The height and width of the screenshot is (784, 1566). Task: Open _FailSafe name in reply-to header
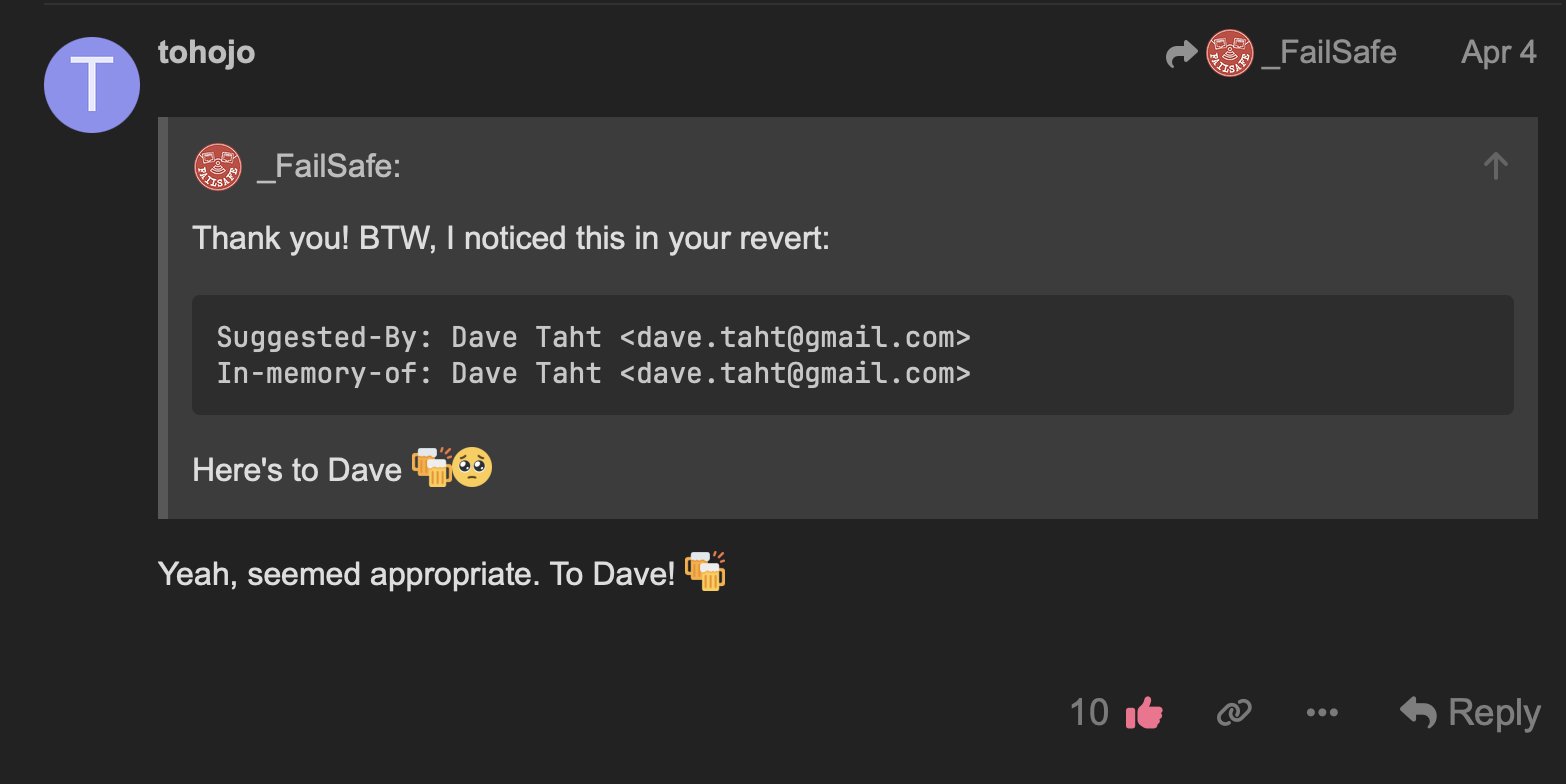(x=1329, y=53)
